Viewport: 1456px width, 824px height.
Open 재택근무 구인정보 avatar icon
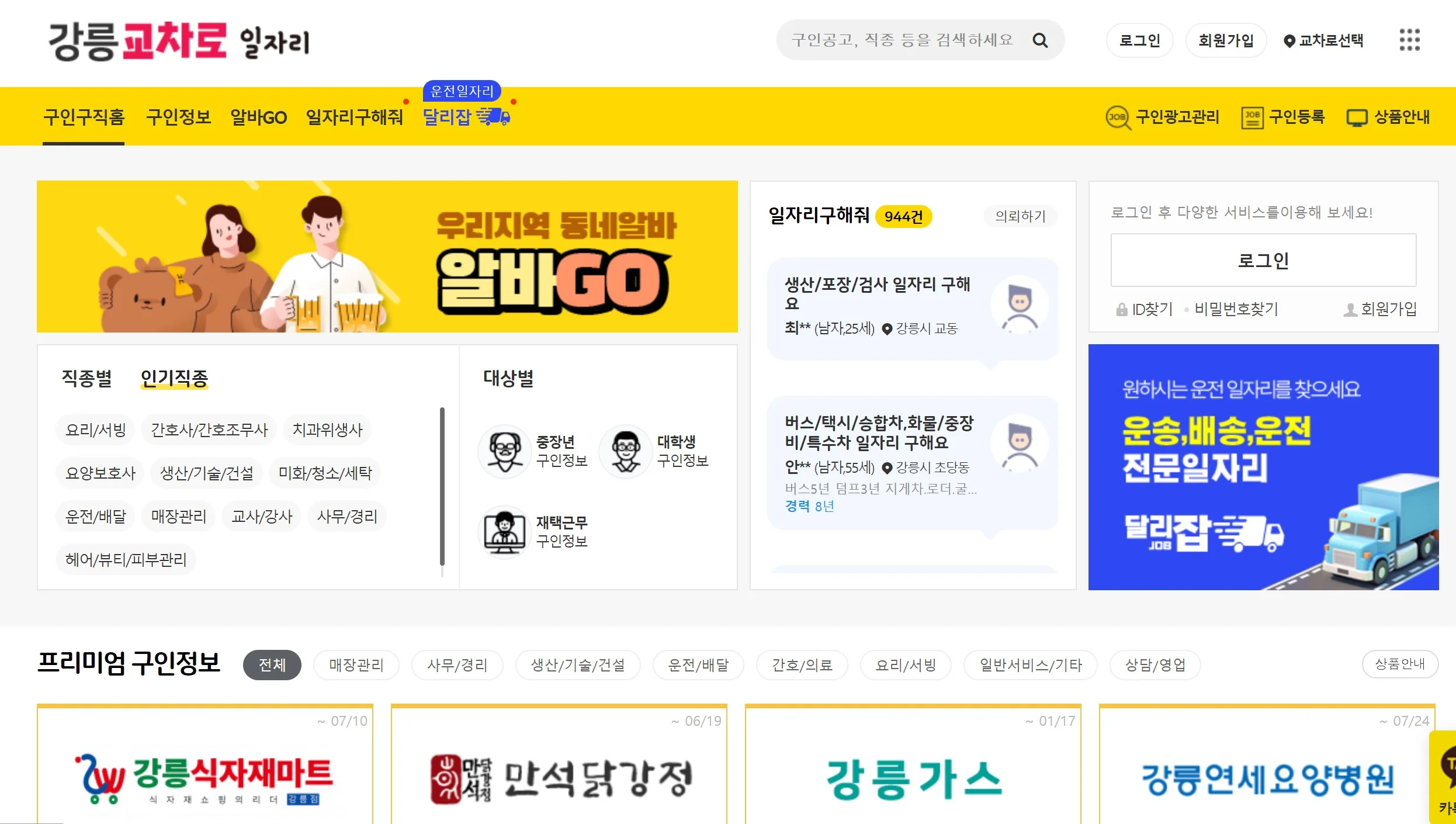pos(505,532)
